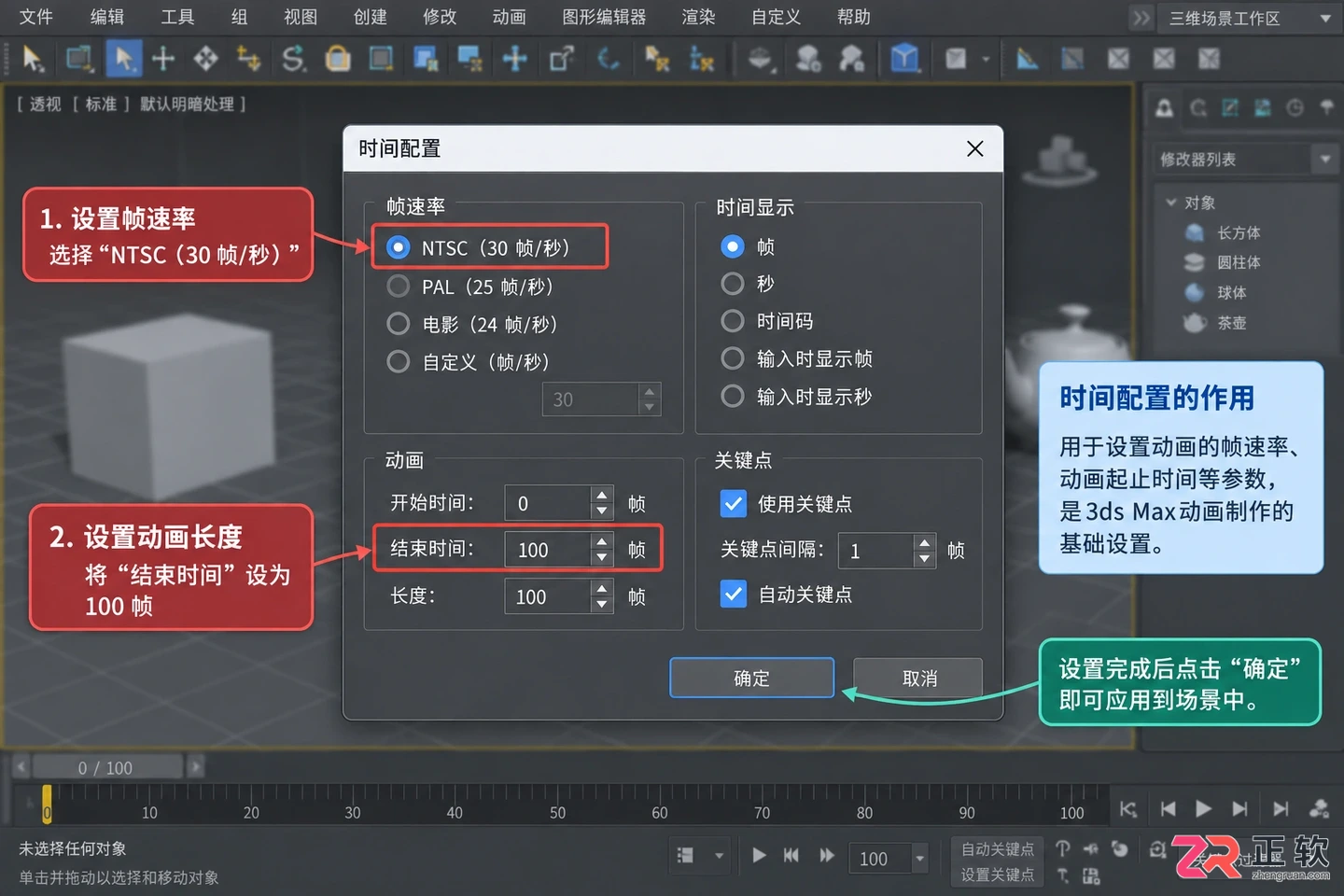Cancel the dialog with 取消

(918, 678)
